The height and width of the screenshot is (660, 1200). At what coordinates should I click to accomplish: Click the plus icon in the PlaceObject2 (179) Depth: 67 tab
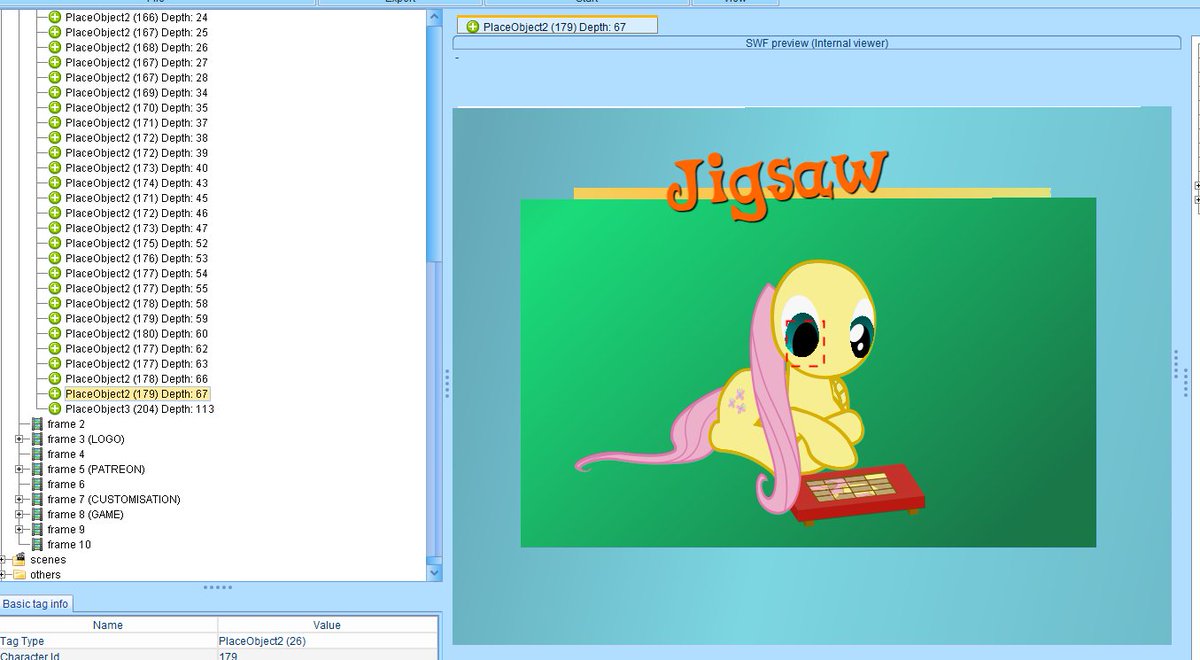pyautogui.click(x=473, y=27)
